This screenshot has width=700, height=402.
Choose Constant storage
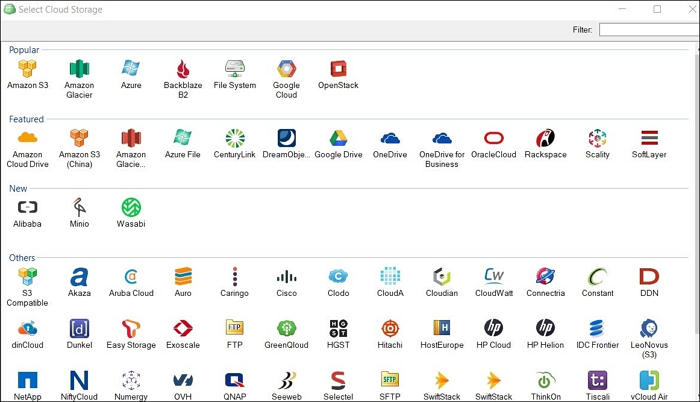[x=597, y=282]
